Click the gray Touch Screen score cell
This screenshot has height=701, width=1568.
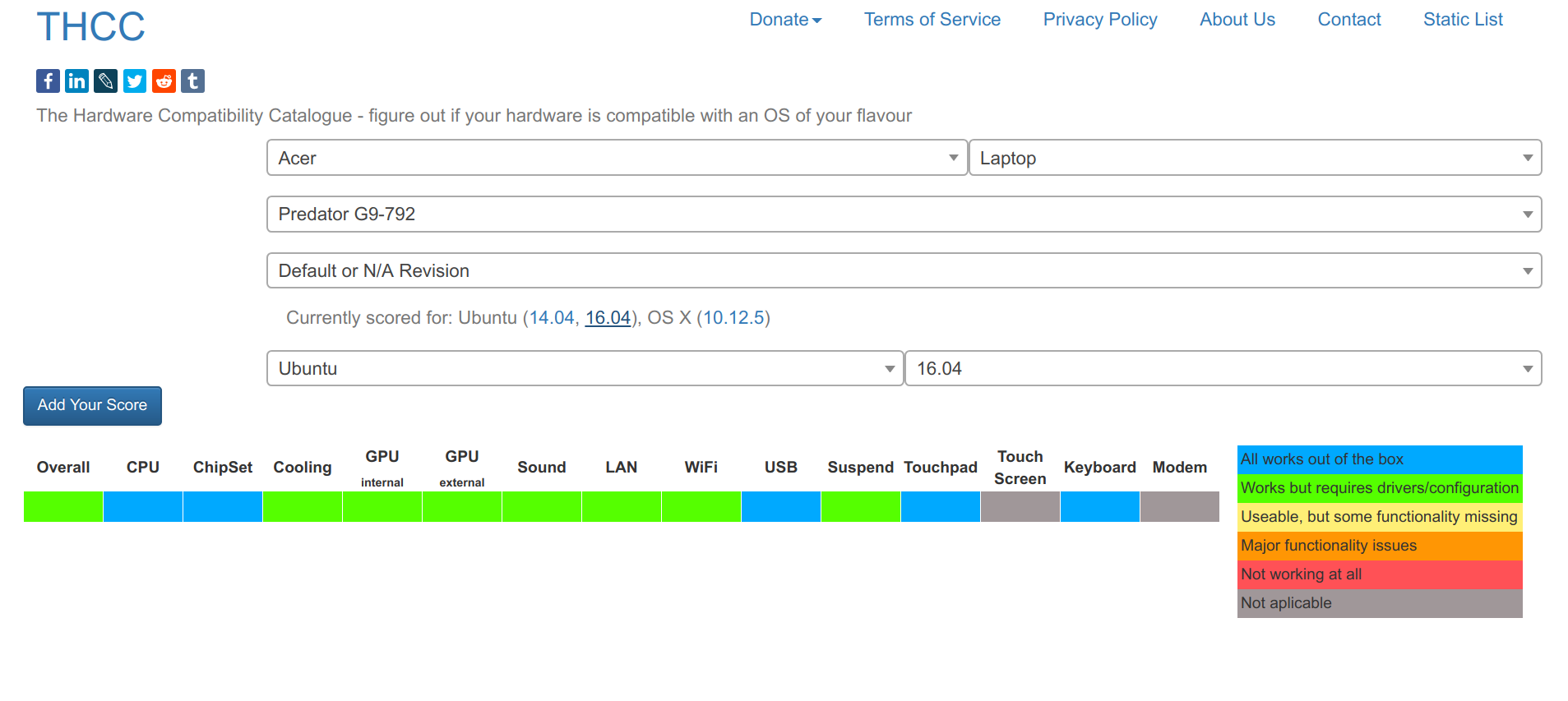1020,507
